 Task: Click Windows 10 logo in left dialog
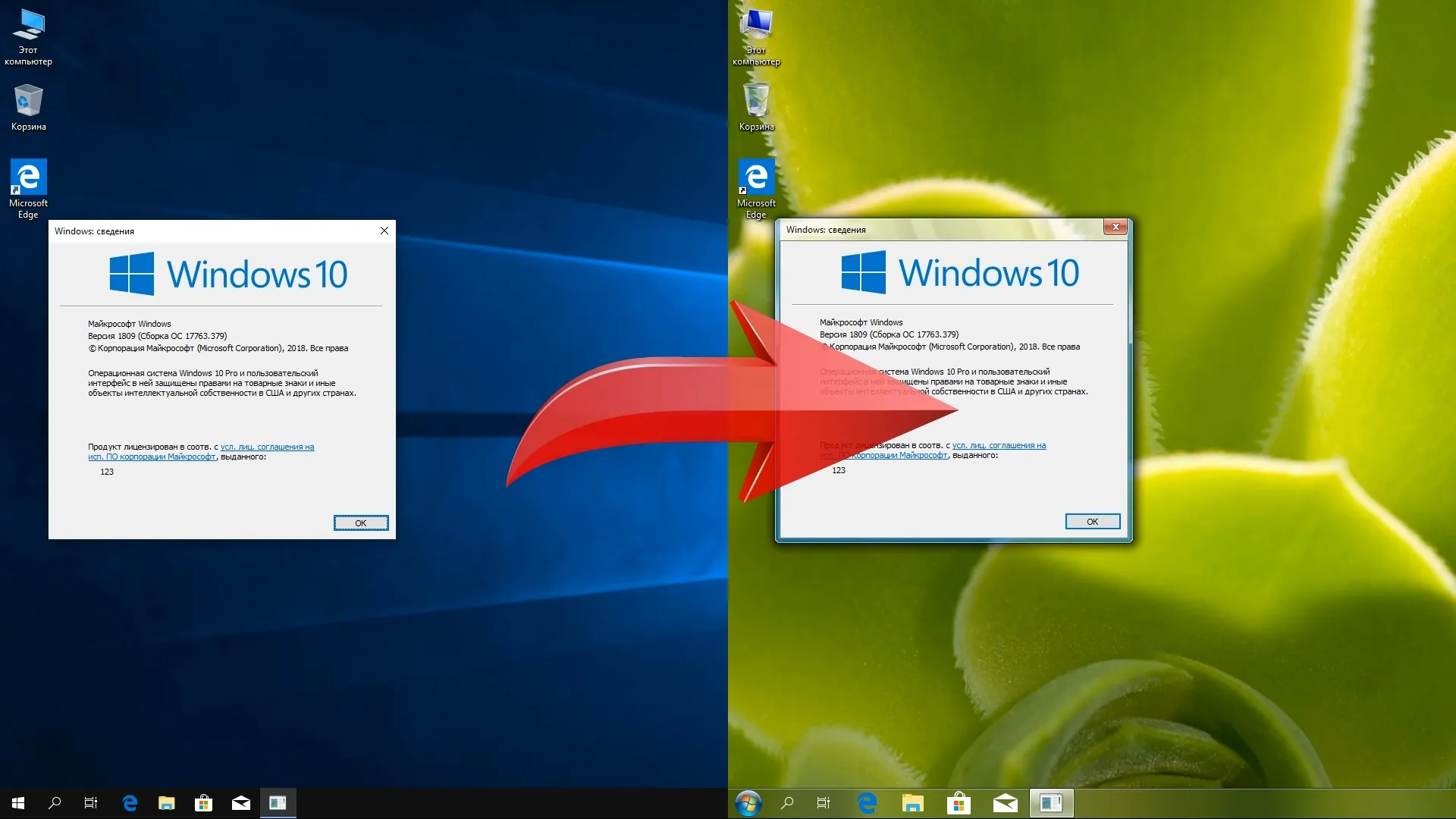coord(228,274)
